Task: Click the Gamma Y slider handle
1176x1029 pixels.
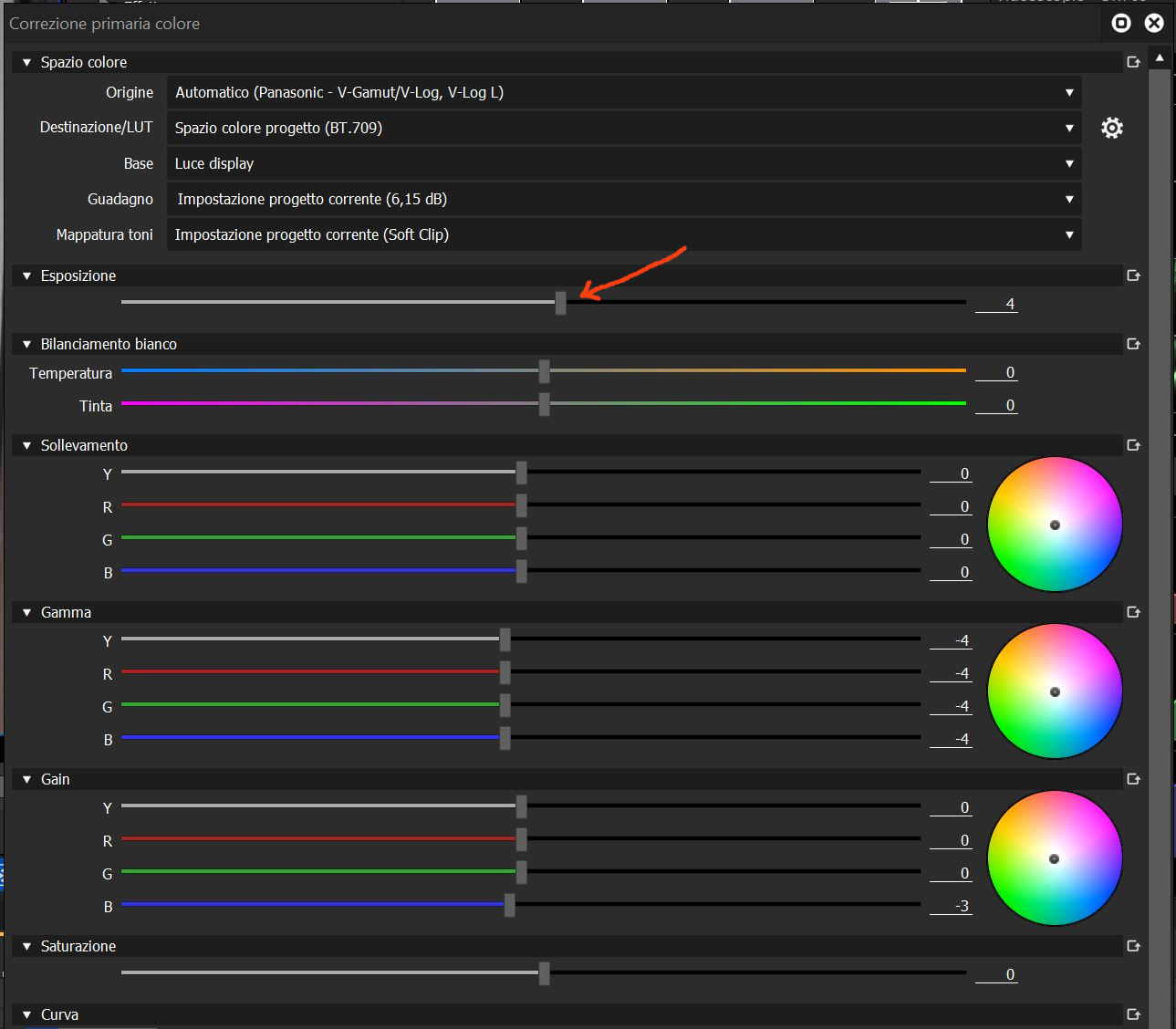Action: pos(505,639)
